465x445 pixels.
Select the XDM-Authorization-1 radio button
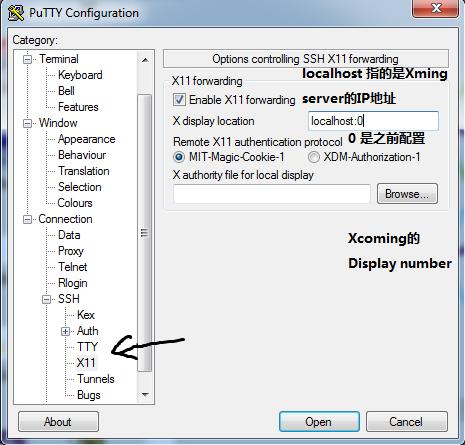tap(314, 157)
